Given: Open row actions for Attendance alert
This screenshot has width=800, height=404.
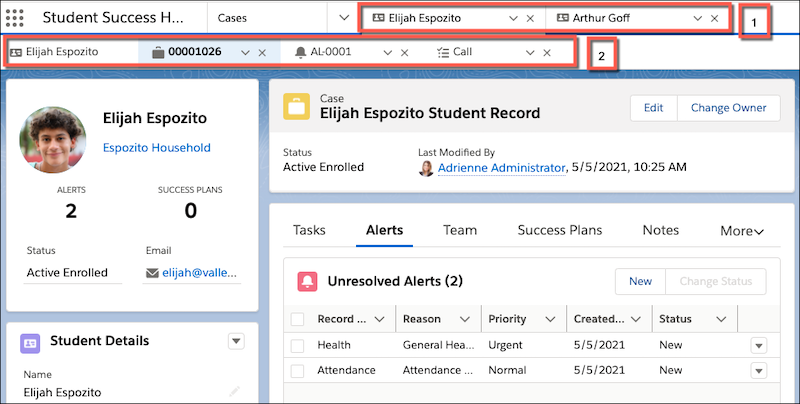Looking at the screenshot, I should [759, 371].
